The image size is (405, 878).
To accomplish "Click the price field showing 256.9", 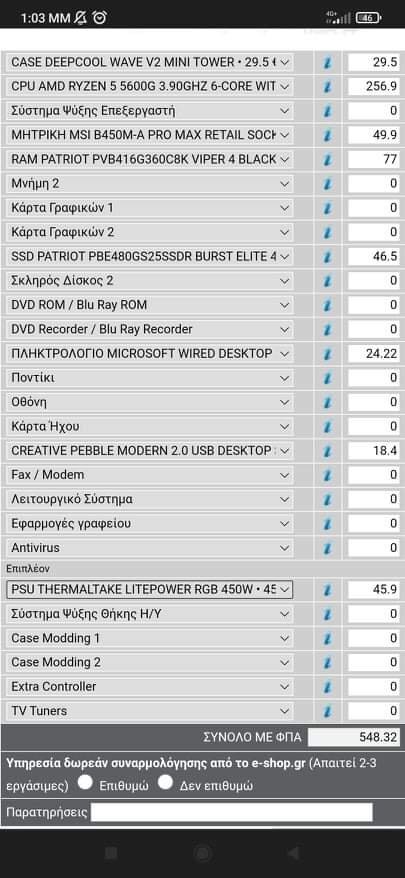I will (374, 86).
